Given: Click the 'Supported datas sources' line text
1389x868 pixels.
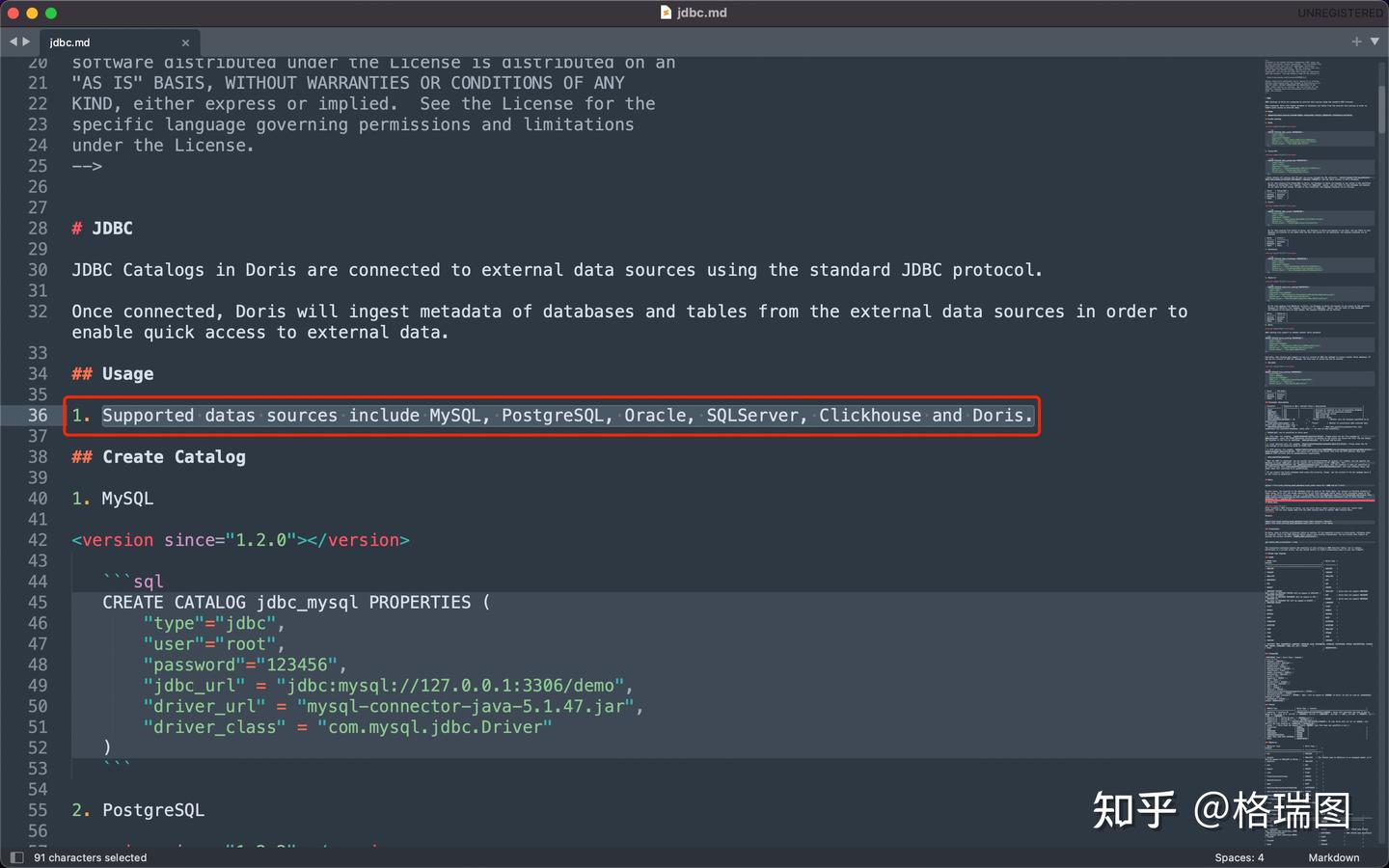Looking at the screenshot, I should click(568, 416).
